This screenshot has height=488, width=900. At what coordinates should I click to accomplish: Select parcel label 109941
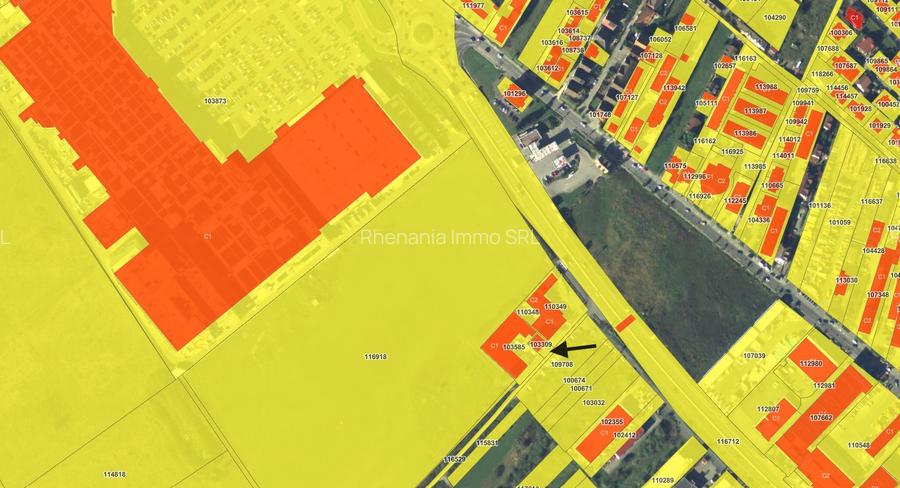tap(803, 103)
